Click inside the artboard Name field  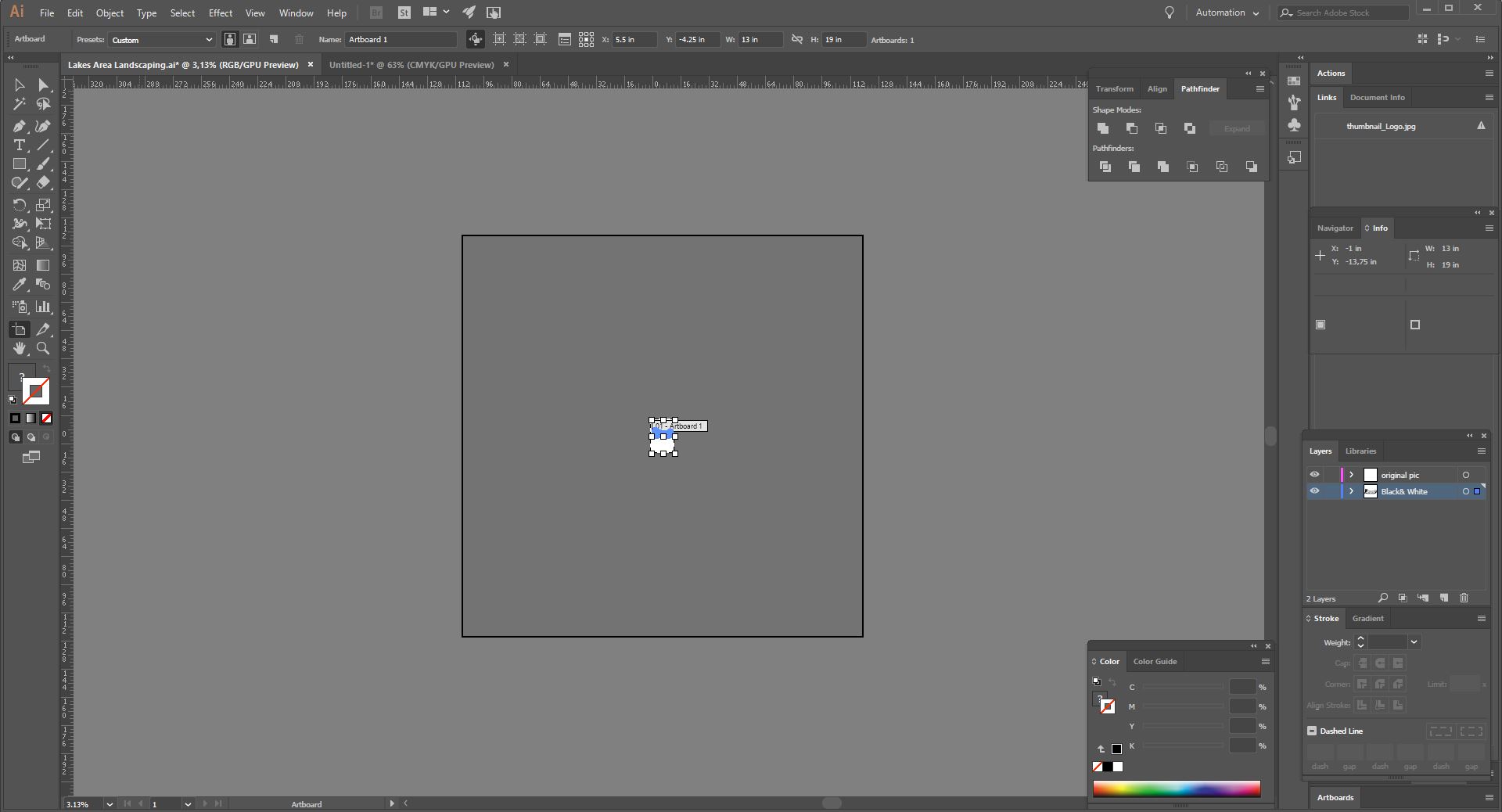pyautogui.click(x=401, y=39)
